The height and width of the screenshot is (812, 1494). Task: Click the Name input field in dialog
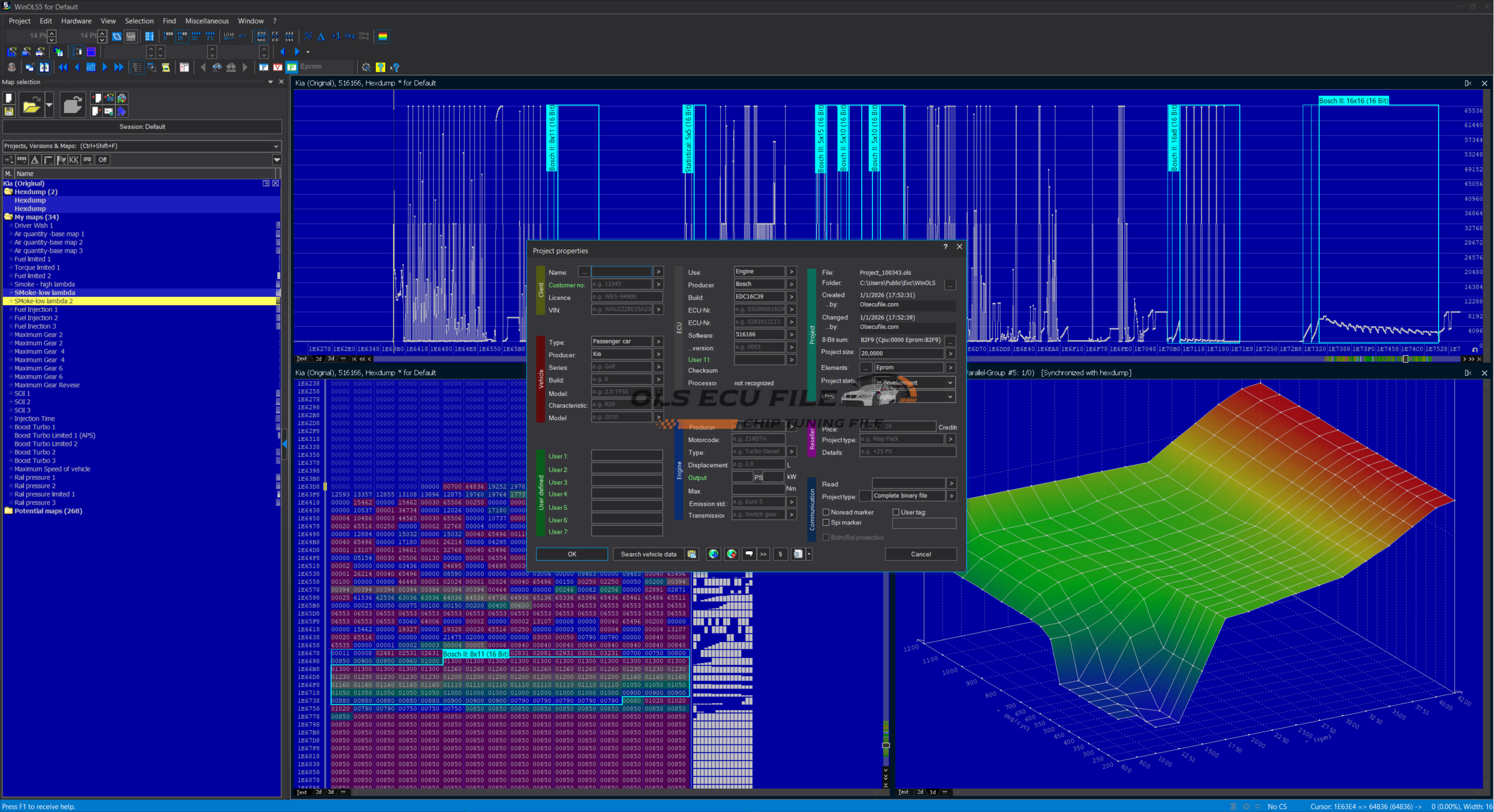[622, 272]
